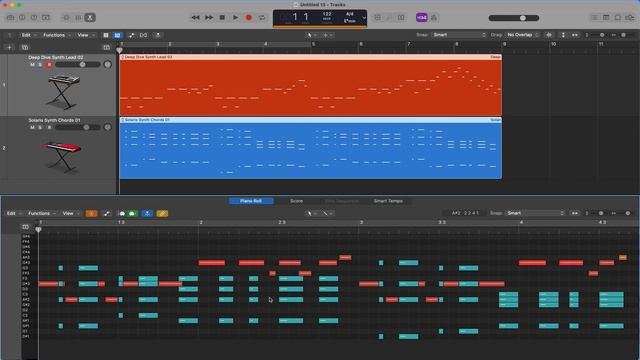
Task: Open Tracks area pointer tool menu
Action: pos(312,35)
